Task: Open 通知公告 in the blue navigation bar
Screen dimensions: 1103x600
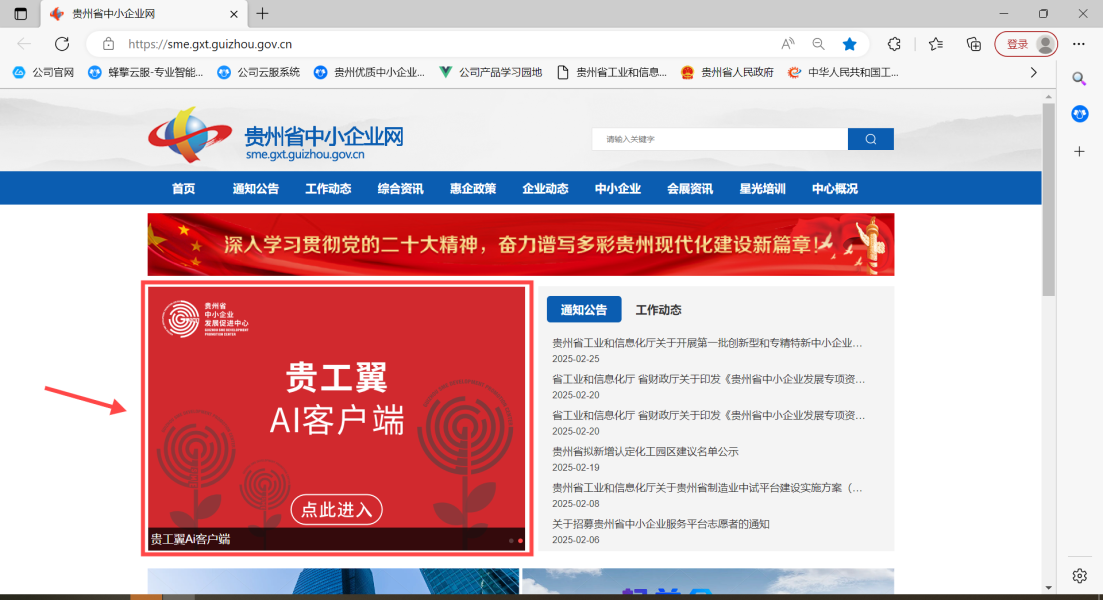Action: coord(256,189)
